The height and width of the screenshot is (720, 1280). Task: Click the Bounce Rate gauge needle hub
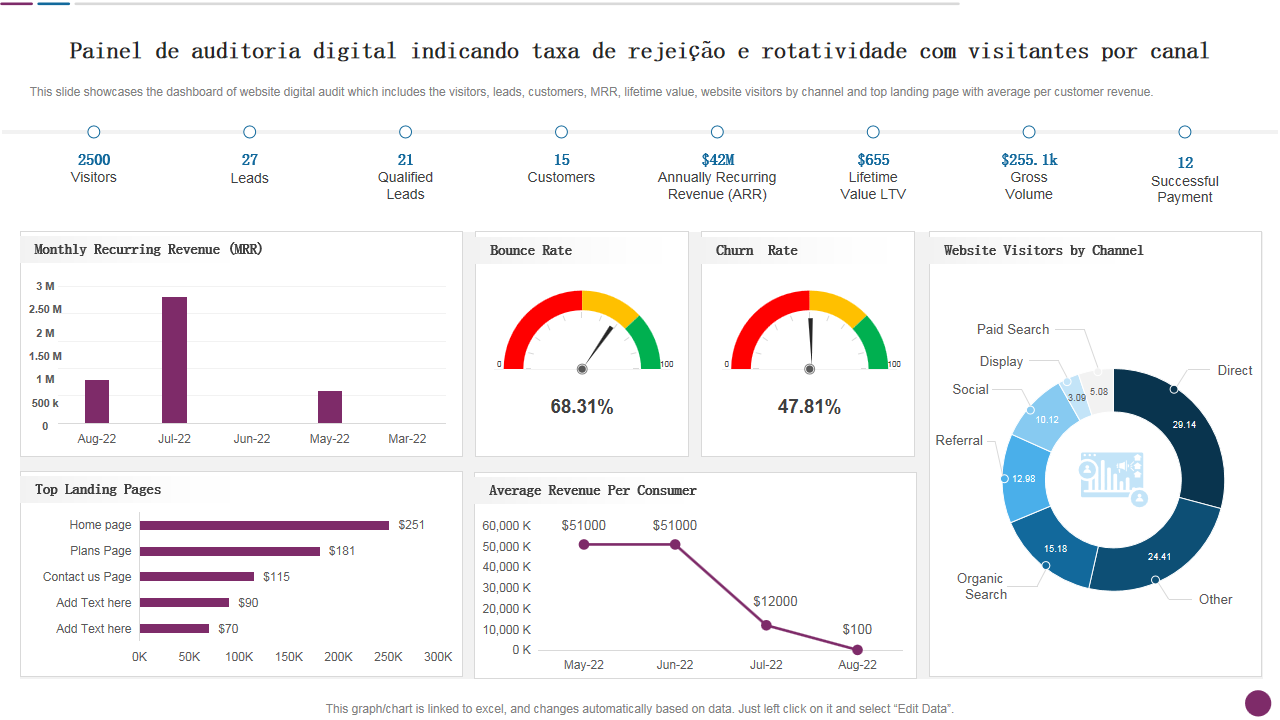click(582, 369)
